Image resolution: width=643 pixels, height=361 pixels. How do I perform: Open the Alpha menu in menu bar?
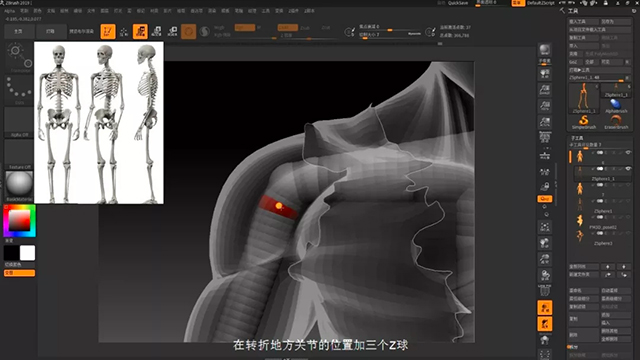9,11
